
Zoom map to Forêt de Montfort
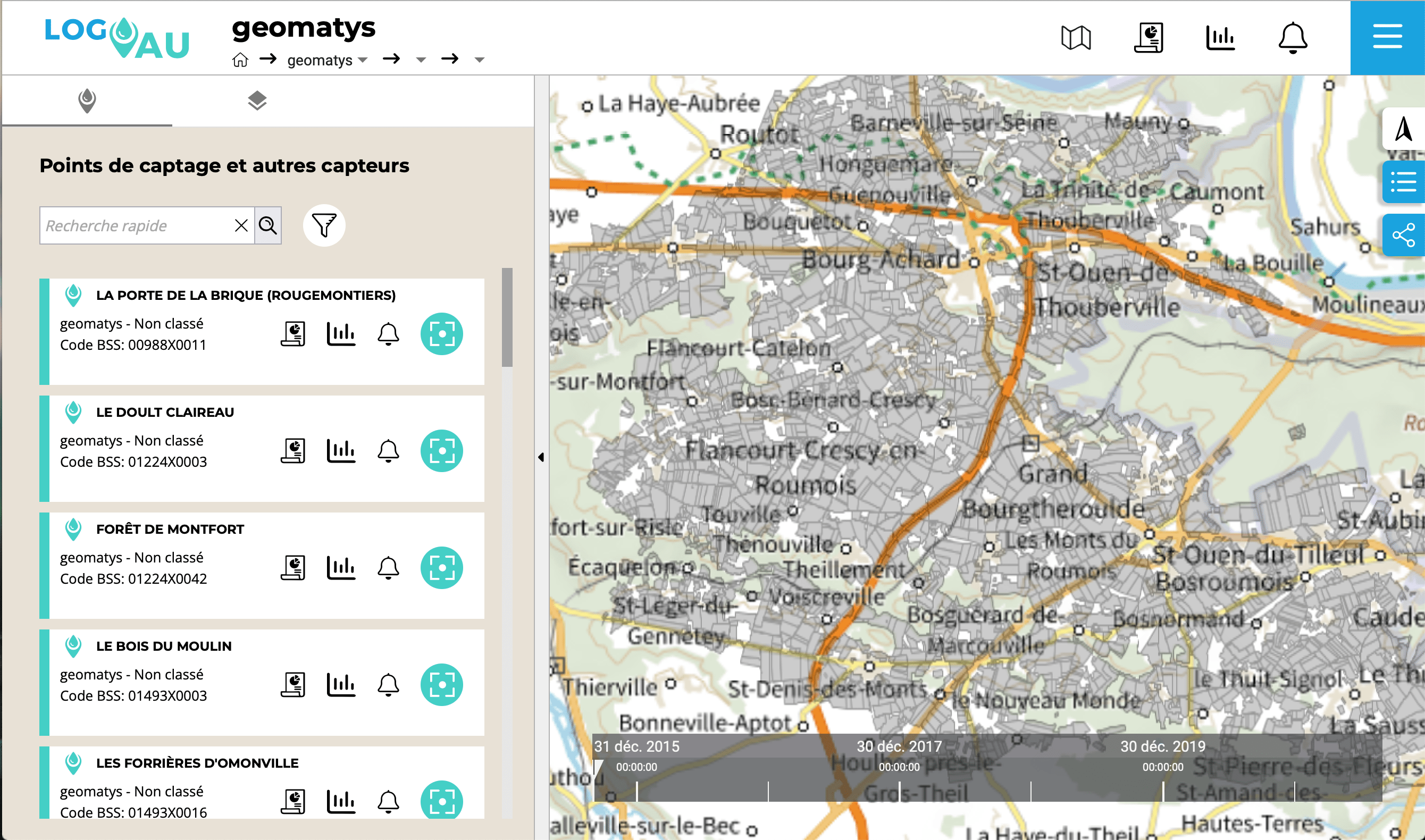[x=441, y=568]
